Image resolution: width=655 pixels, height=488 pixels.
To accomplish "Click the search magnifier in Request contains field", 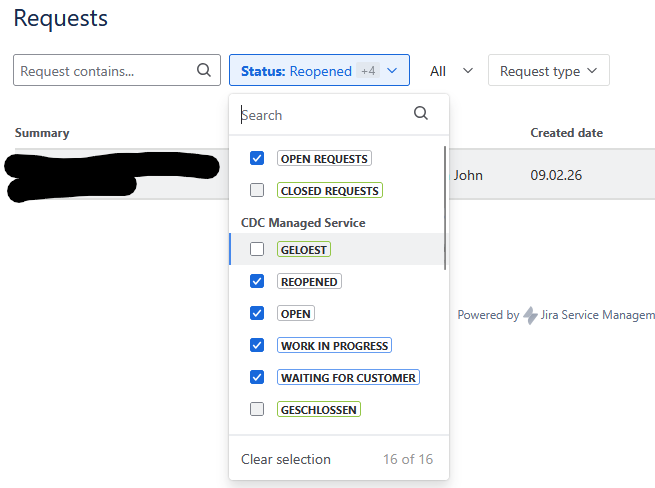I will [x=204, y=70].
